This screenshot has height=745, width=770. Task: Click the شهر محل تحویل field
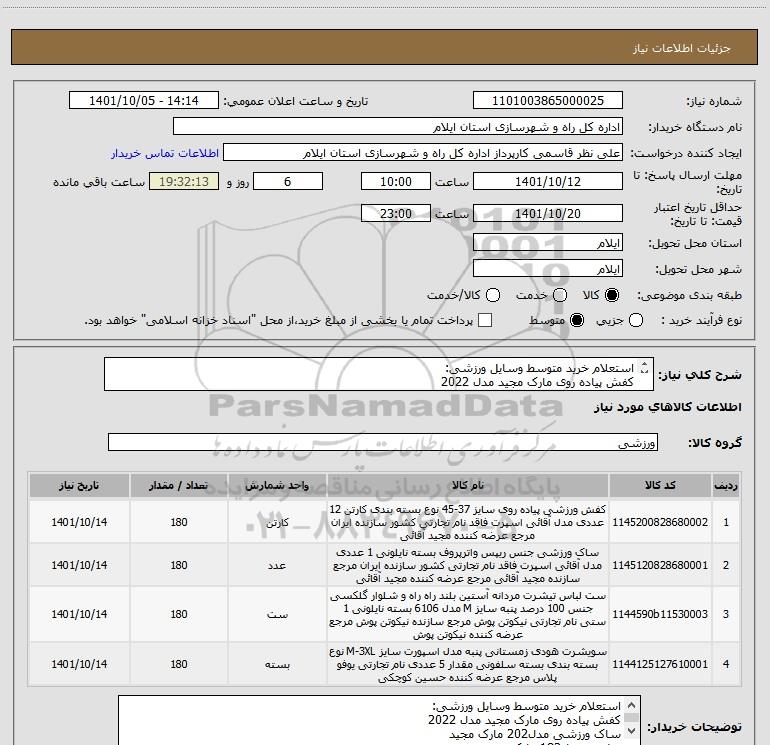pyautogui.click(x=548, y=269)
